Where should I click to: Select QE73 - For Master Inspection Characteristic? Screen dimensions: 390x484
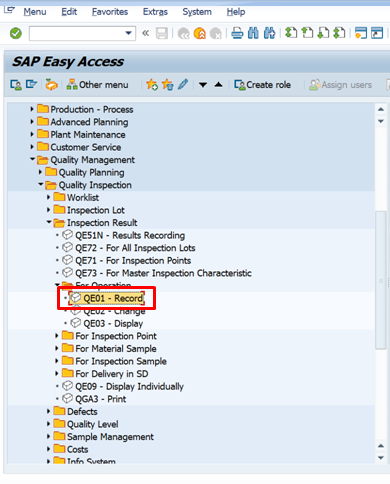pos(163,273)
